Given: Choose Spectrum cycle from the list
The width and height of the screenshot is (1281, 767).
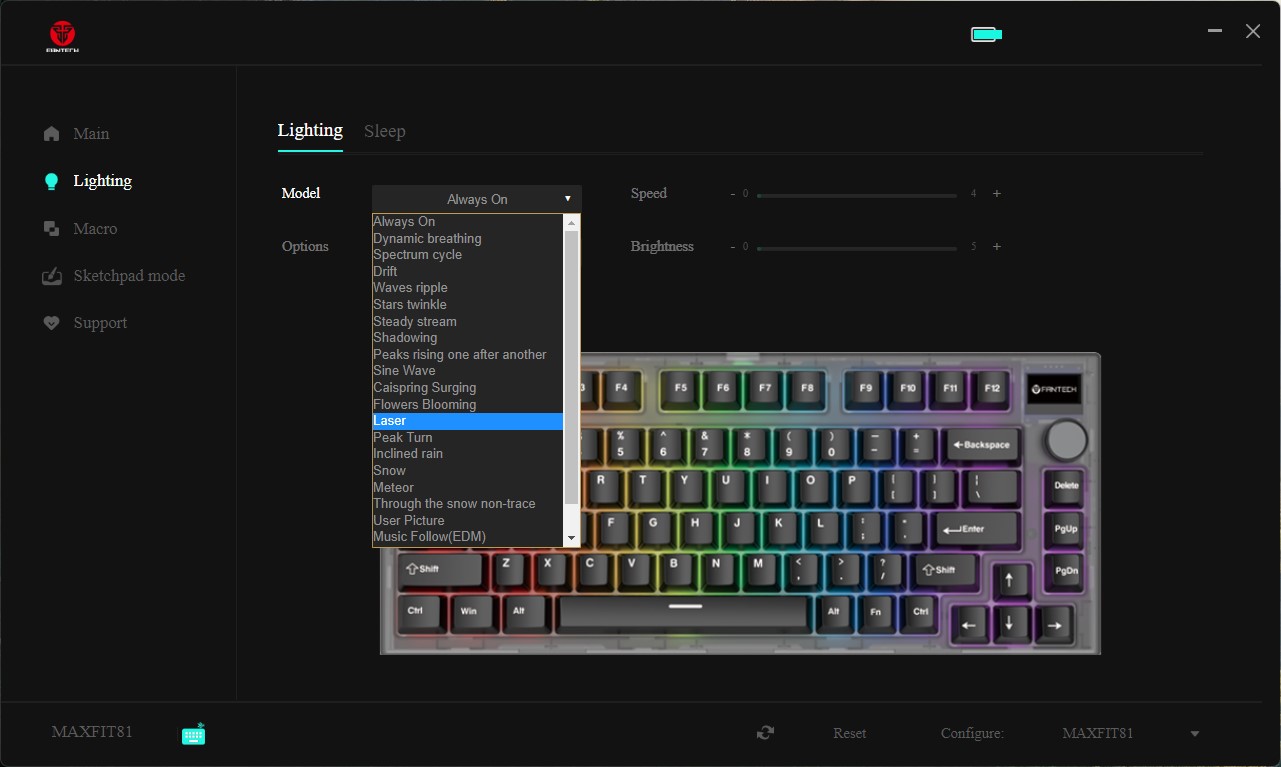Looking at the screenshot, I should coord(417,255).
